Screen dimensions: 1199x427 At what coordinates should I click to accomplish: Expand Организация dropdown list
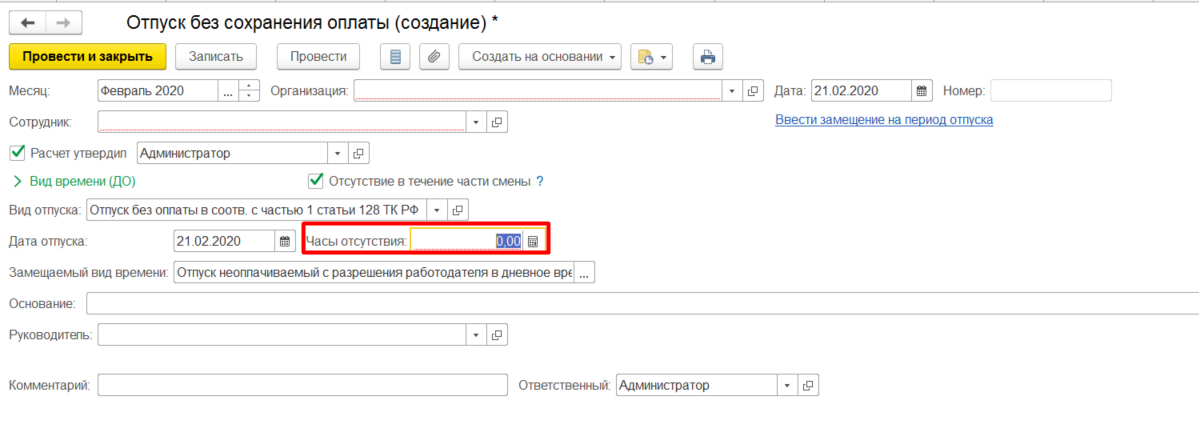tap(733, 91)
